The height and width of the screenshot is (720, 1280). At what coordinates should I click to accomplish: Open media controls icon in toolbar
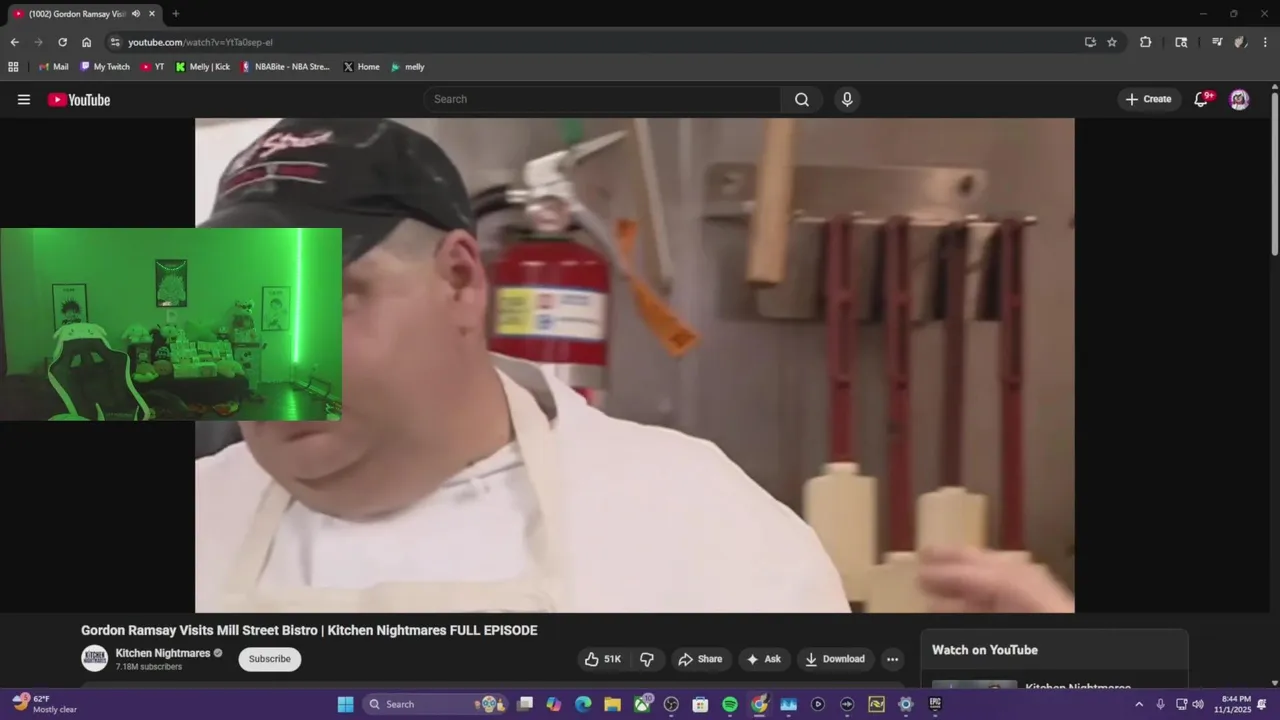1217,42
